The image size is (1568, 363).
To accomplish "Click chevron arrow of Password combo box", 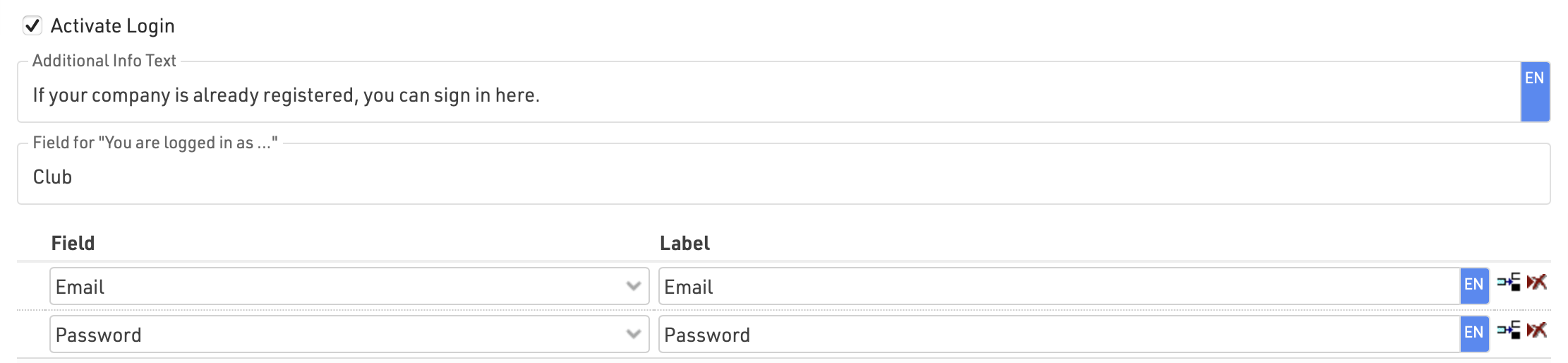I will (x=633, y=335).
